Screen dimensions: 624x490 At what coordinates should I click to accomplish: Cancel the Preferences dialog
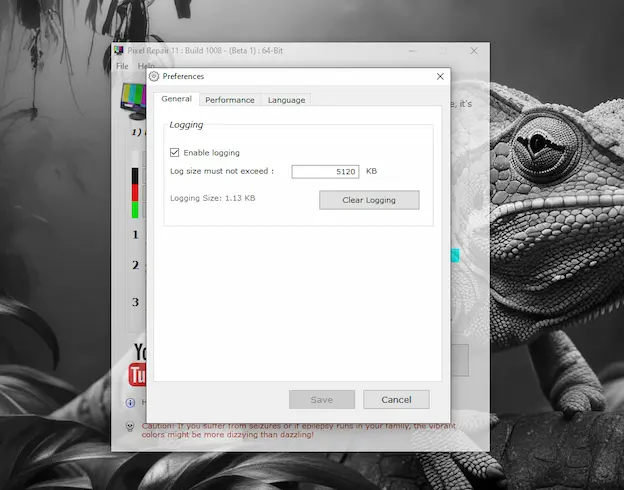396,399
